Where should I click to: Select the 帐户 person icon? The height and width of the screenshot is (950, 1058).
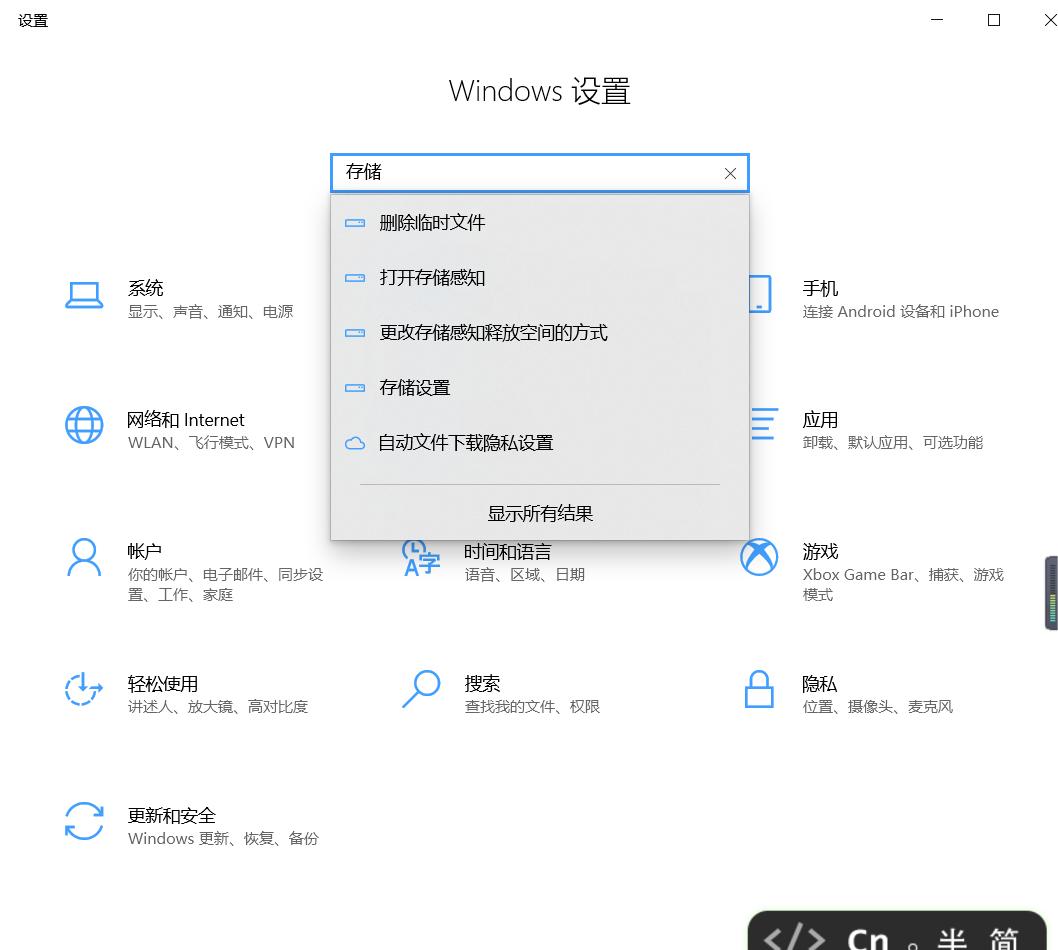(x=84, y=557)
